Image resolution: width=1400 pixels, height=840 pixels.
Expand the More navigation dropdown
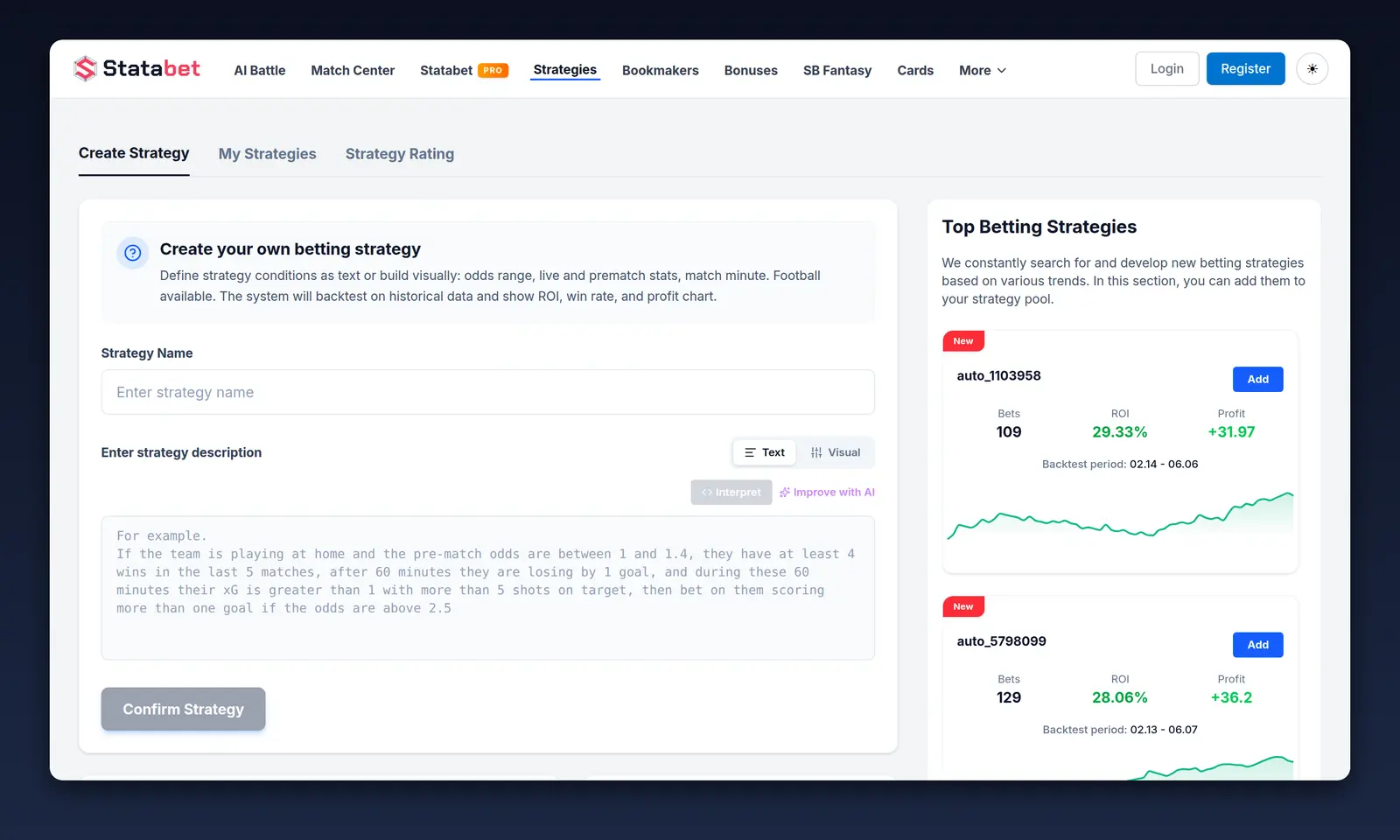point(983,70)
